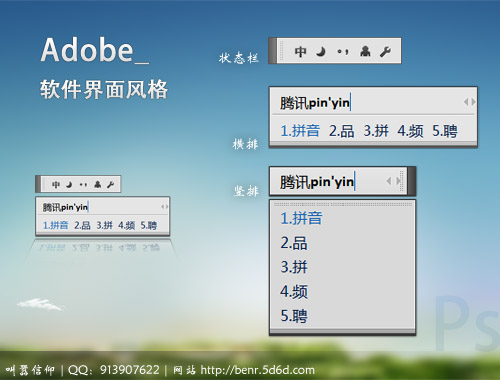Toggle the half-moon icon in small status bar

pos(69,184)
